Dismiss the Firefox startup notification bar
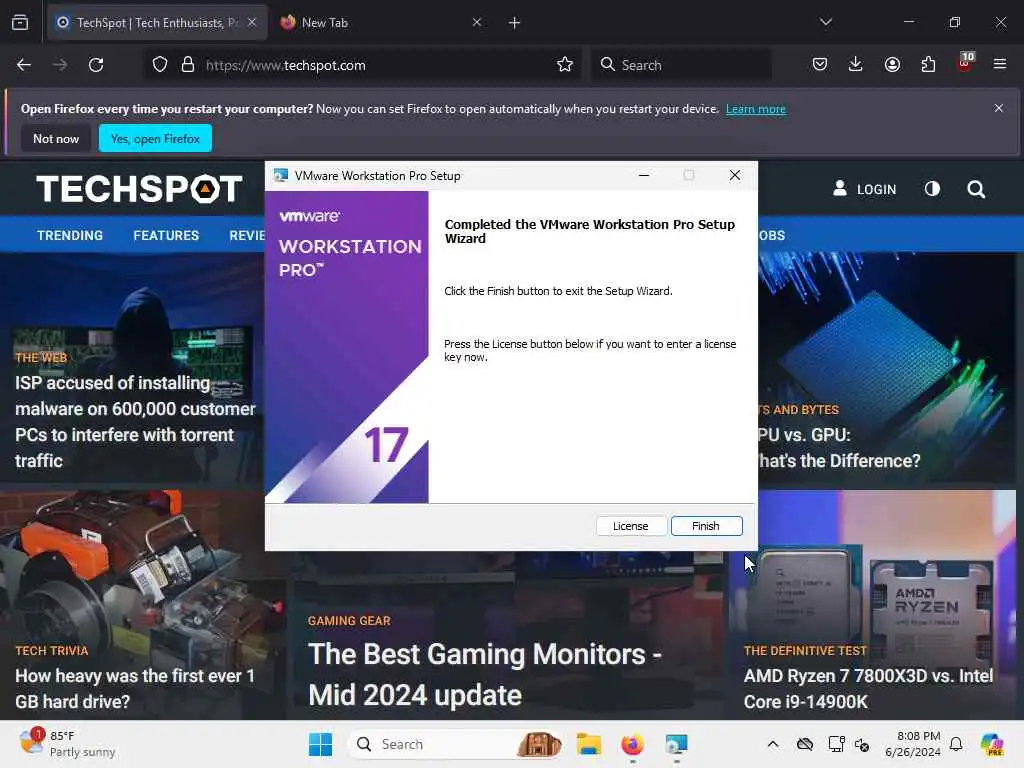Screen dimensions: 1024x768 point(999,108)
